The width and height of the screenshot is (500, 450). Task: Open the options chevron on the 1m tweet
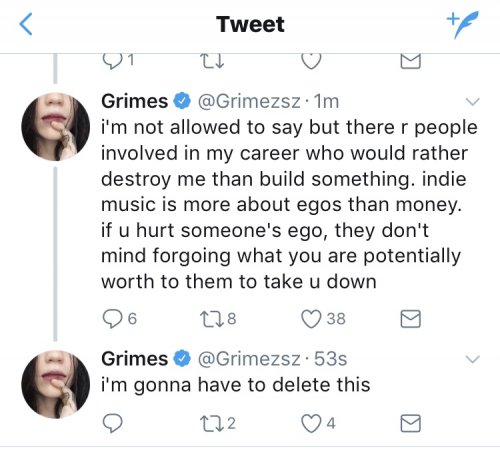[x=473, y=101]
